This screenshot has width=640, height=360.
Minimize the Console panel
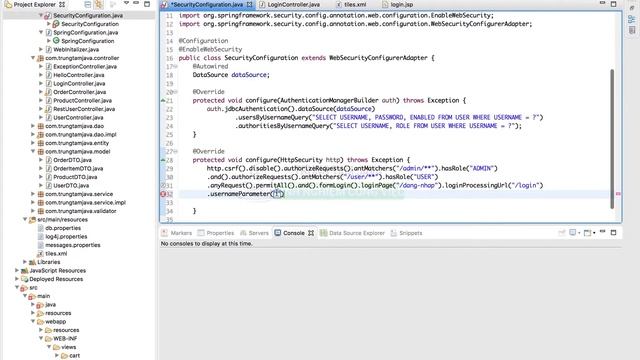[x=602, y=232]
